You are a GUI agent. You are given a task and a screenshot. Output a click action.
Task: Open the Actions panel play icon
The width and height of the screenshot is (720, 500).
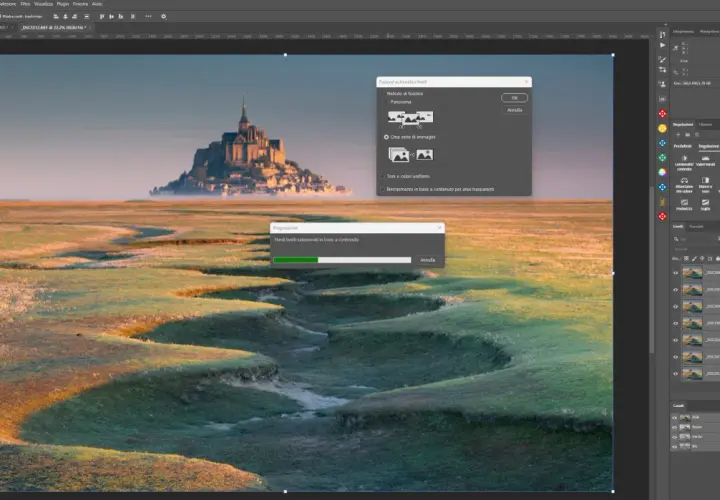662,45
